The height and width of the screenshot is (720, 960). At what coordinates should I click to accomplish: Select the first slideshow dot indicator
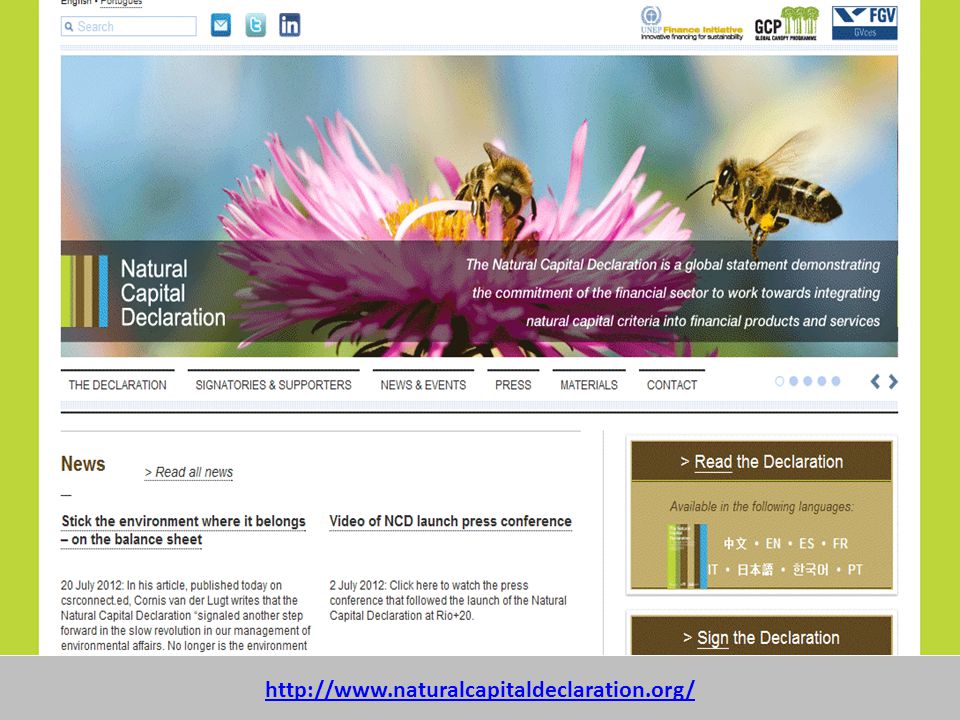click(x=779, y=381)
